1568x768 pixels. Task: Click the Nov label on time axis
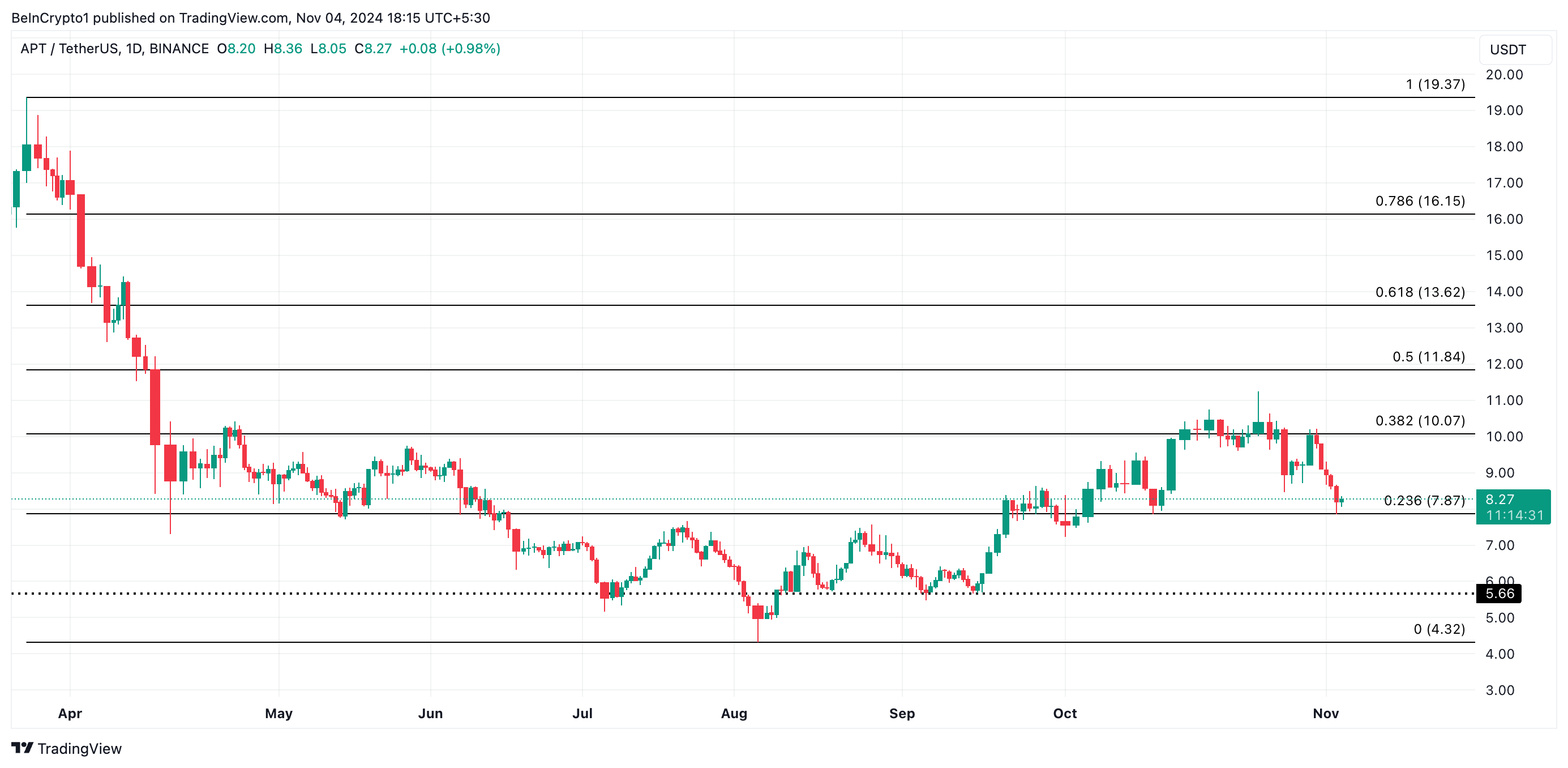coord(1325,713)
